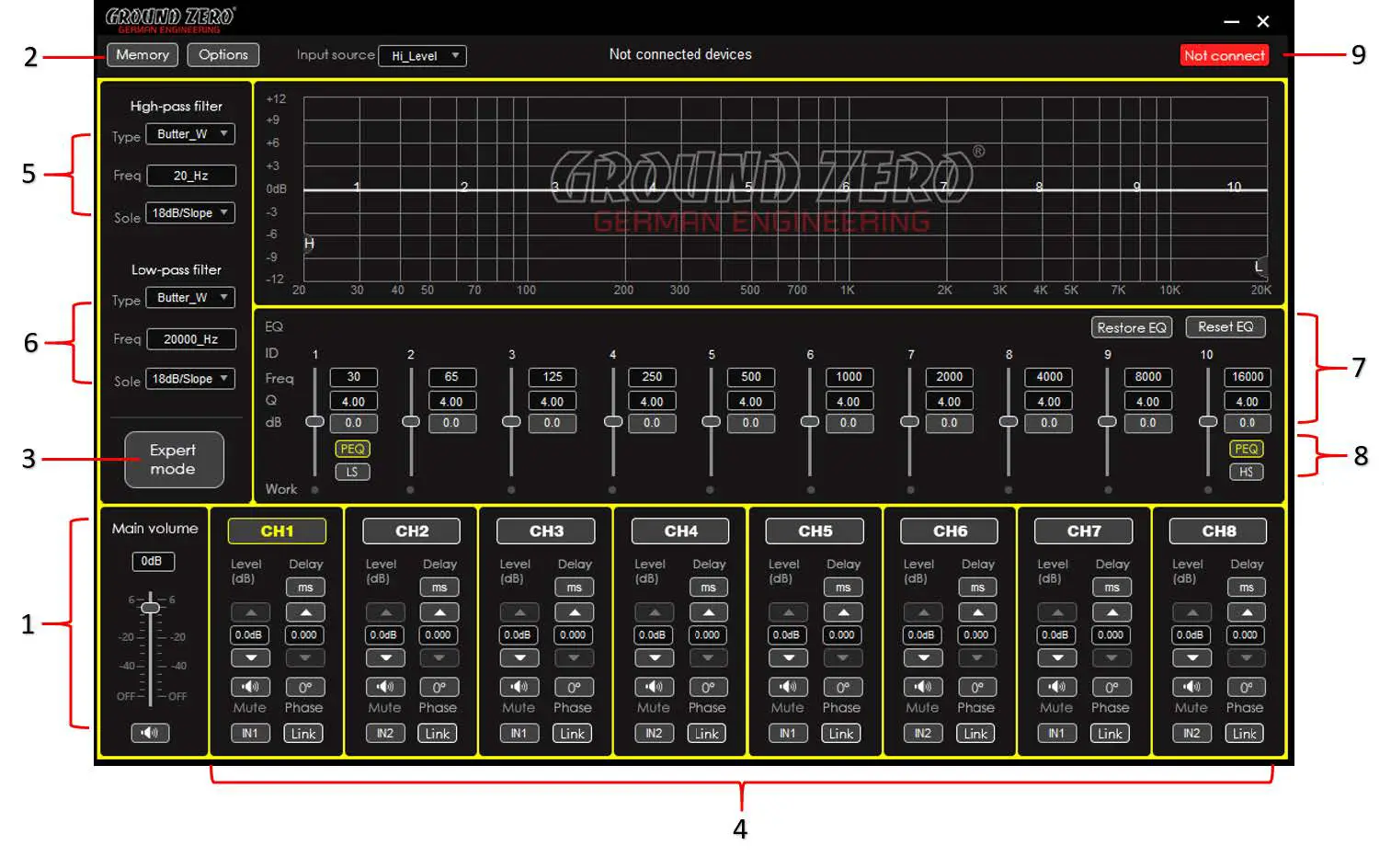Open High-pass filter slope dropdown
Image resolution: width=1391 pixels, height=868 pixels.
tap(190, 213)
